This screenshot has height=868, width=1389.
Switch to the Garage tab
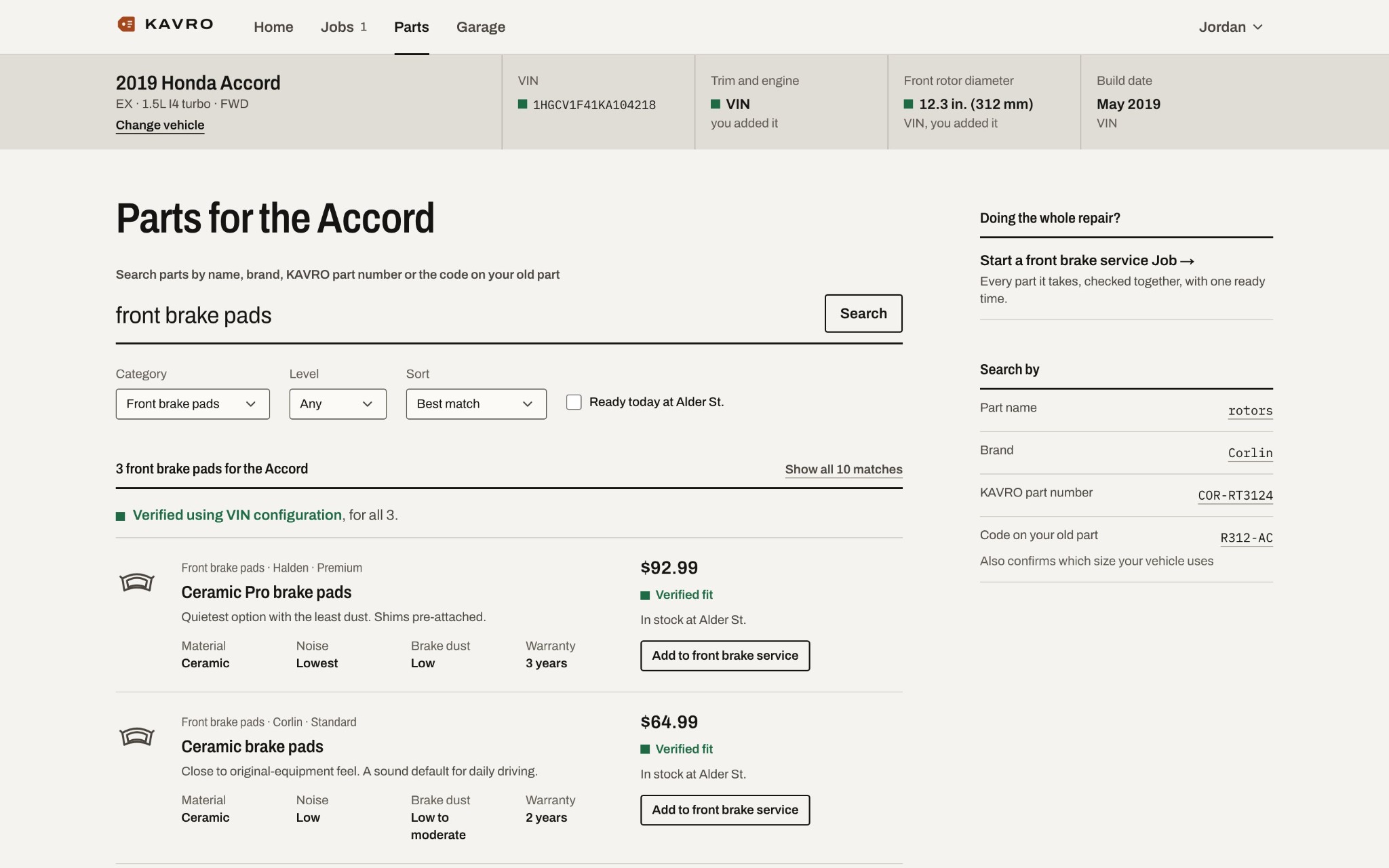pyautogui.click(x=481, y=27)
